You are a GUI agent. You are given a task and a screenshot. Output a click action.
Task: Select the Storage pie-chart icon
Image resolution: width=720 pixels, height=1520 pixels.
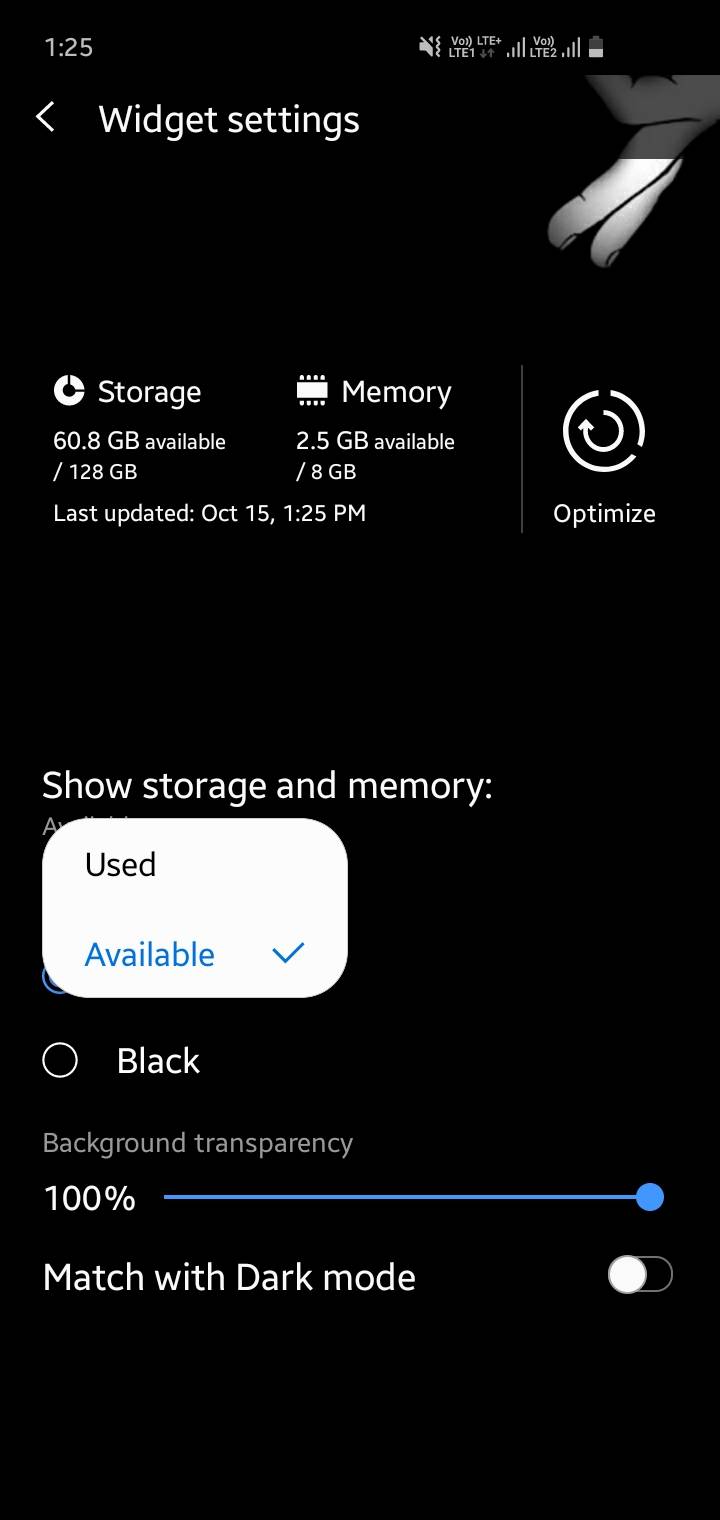click(68, 391)
